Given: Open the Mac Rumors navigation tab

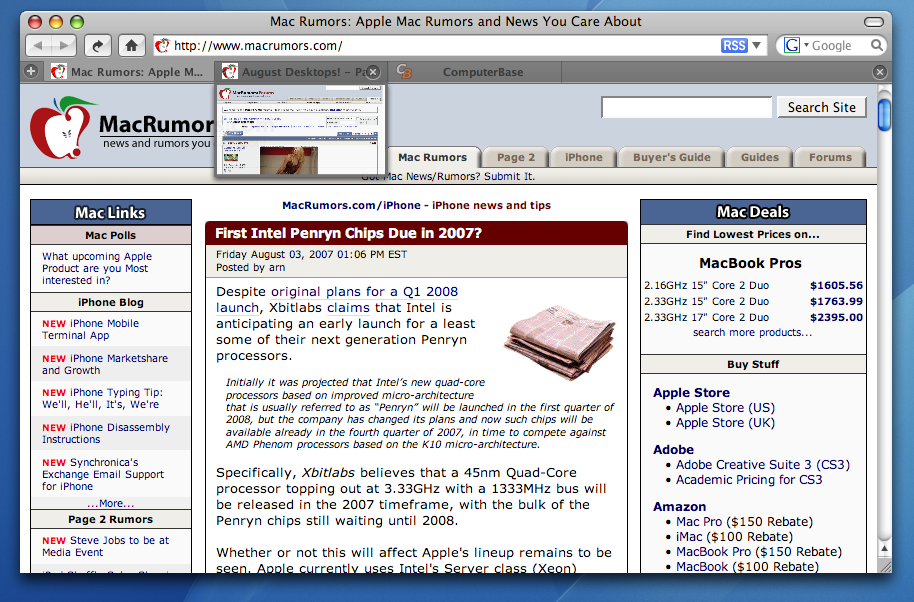Looking at the screenshot, I should pyautogui.click(x=433, y=157).
